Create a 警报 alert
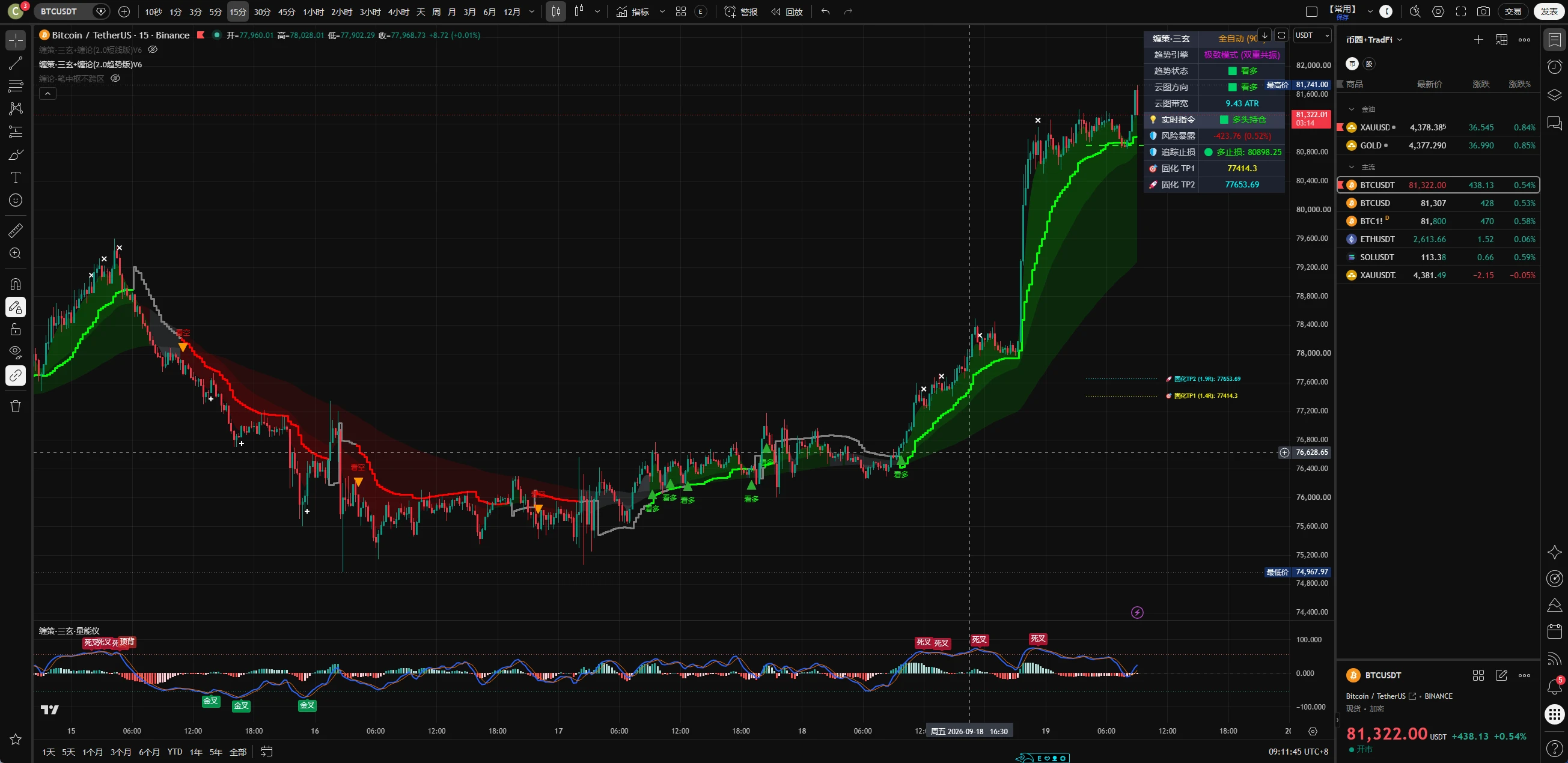This screenshot has height=763, width=1568. [741, 11]
